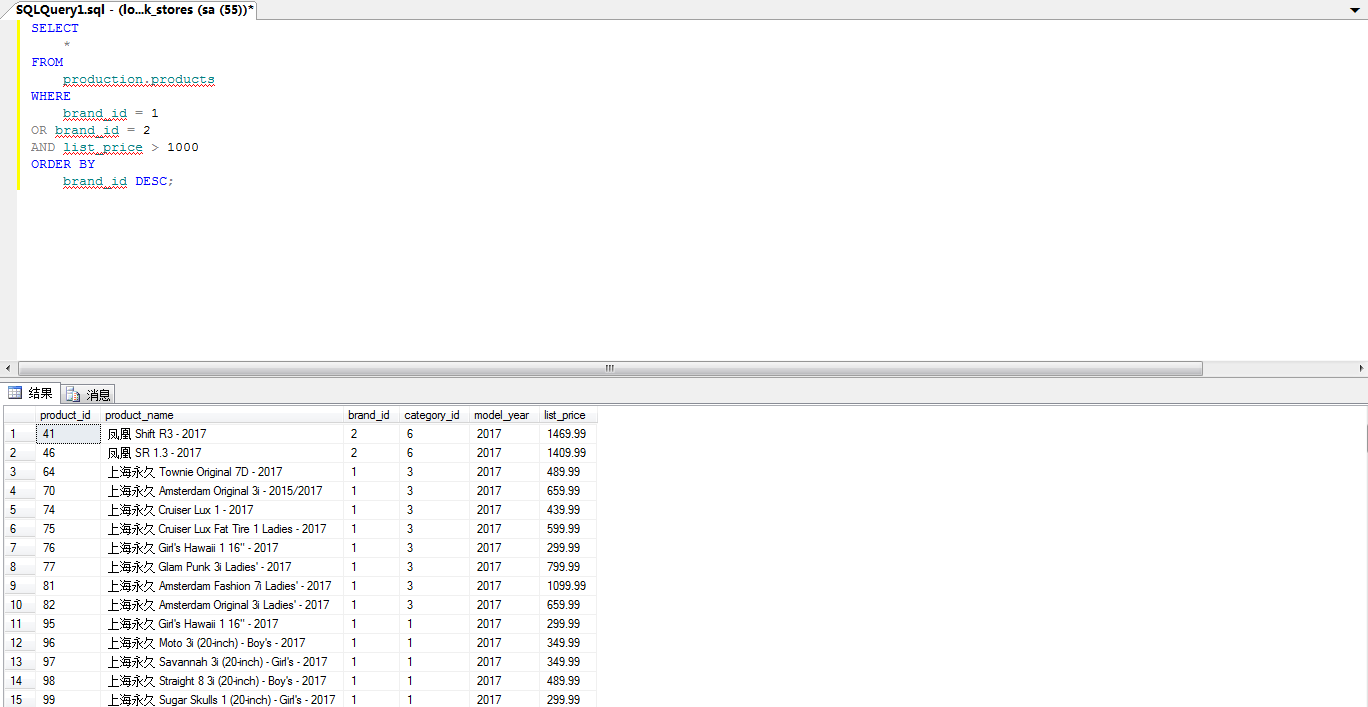
Task: Select the SQLQuery1.sql document tab
Action: (134, 9)
